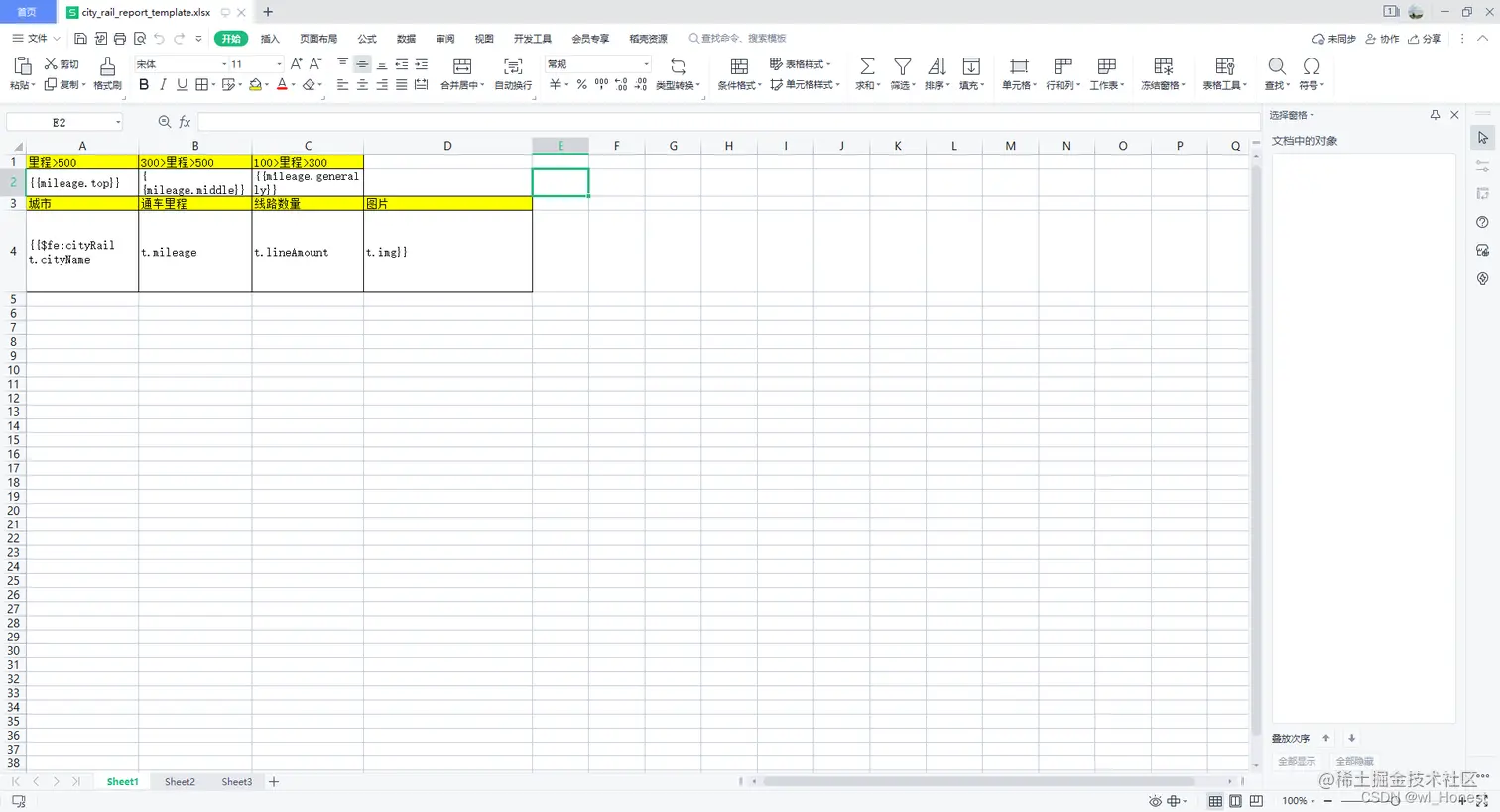Viewport: 1500px width, 812px height.
Task: Click the Table Tools (表格工具) icon
Action: pyautogui.click(x=1225, y=66)
